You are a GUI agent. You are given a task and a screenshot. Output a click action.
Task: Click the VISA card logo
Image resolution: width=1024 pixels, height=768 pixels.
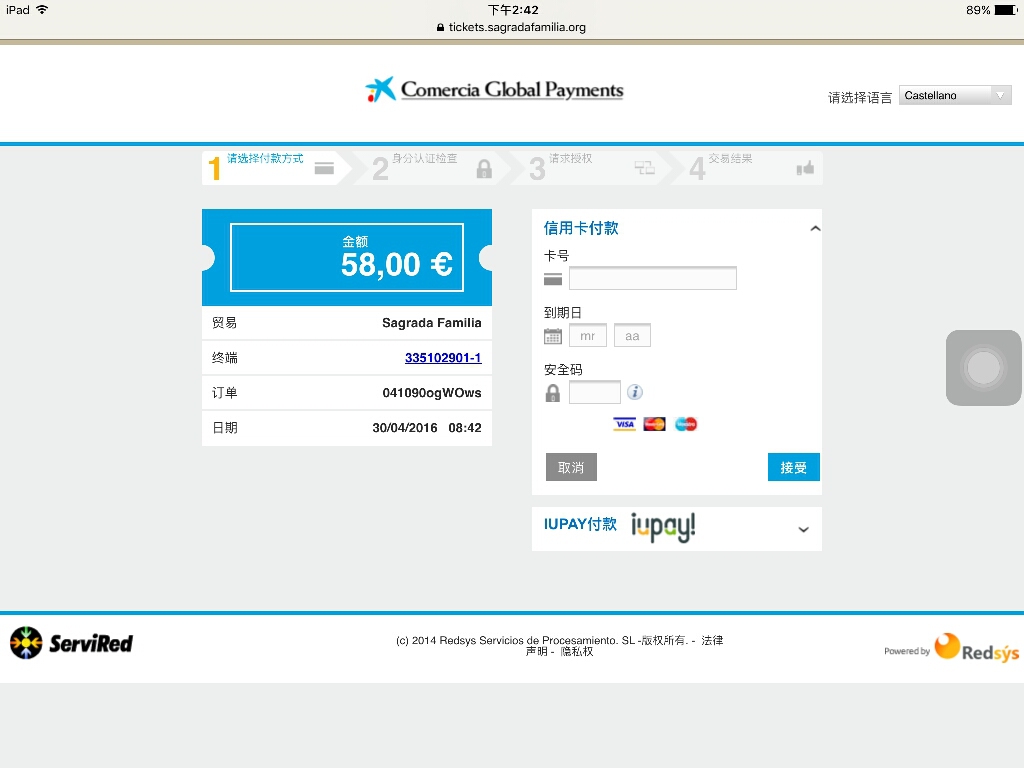(624, 424)
